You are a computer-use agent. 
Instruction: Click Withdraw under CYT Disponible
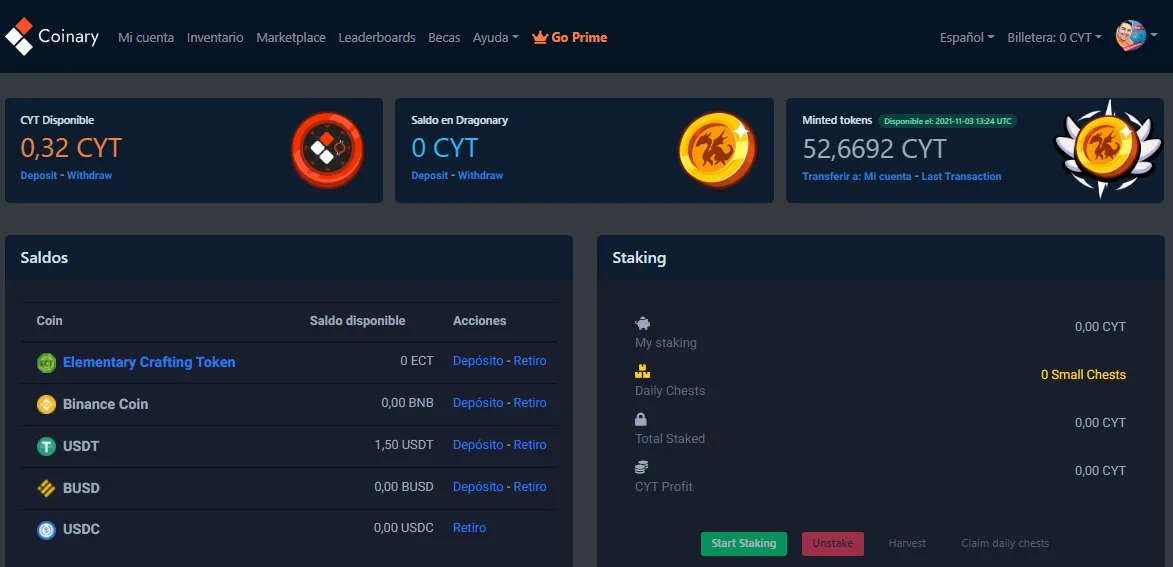click(90, 175)
